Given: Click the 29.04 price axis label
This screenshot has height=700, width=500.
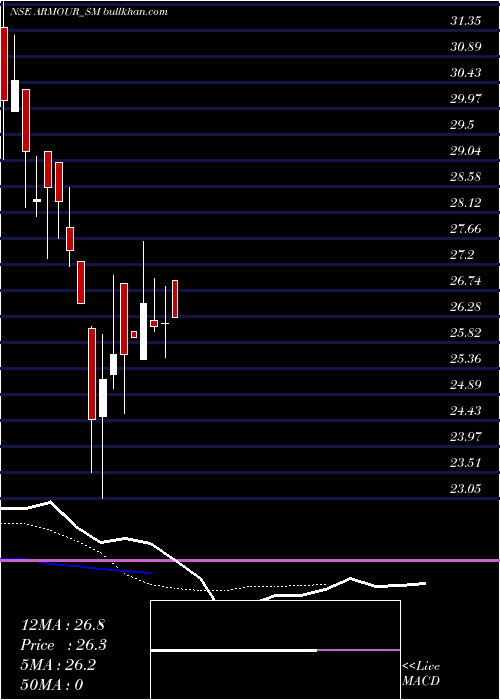Looking at the screenshot, I should pyautogui.click(x=466, y=150).
